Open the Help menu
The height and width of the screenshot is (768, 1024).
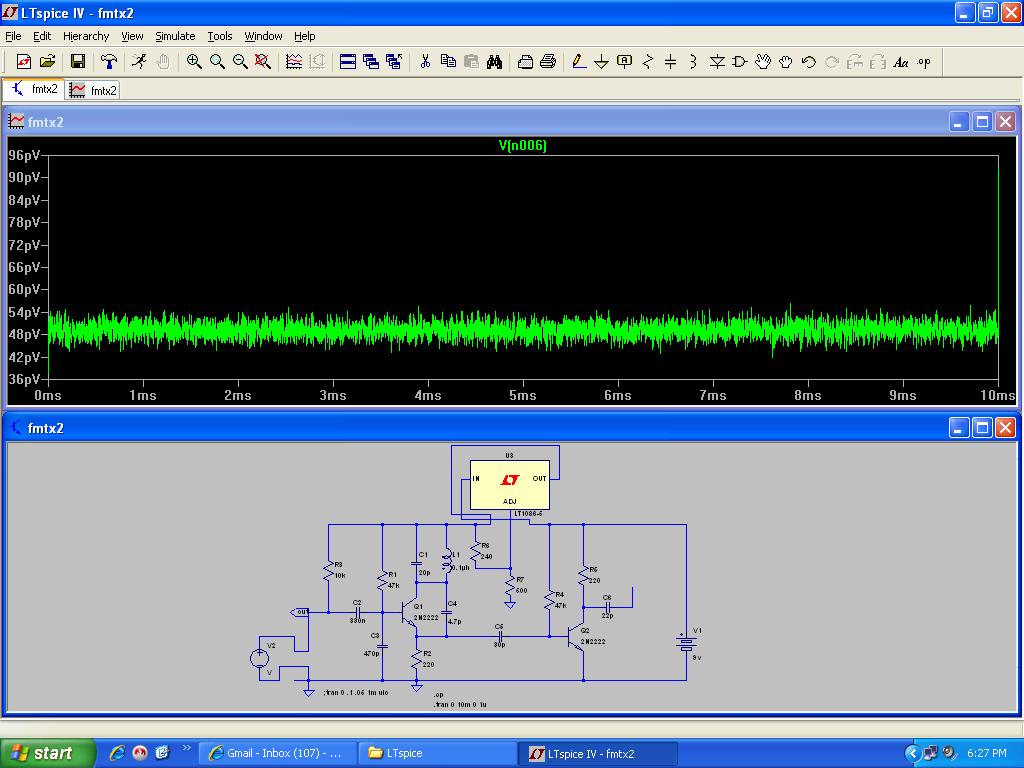[x=304, y=36]
